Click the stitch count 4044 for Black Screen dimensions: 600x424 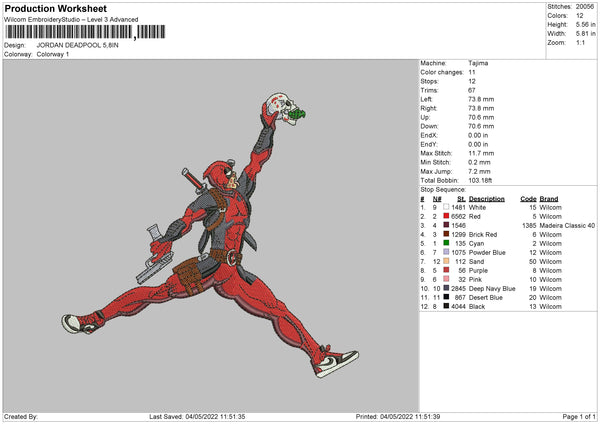click(x=458, y=306)
